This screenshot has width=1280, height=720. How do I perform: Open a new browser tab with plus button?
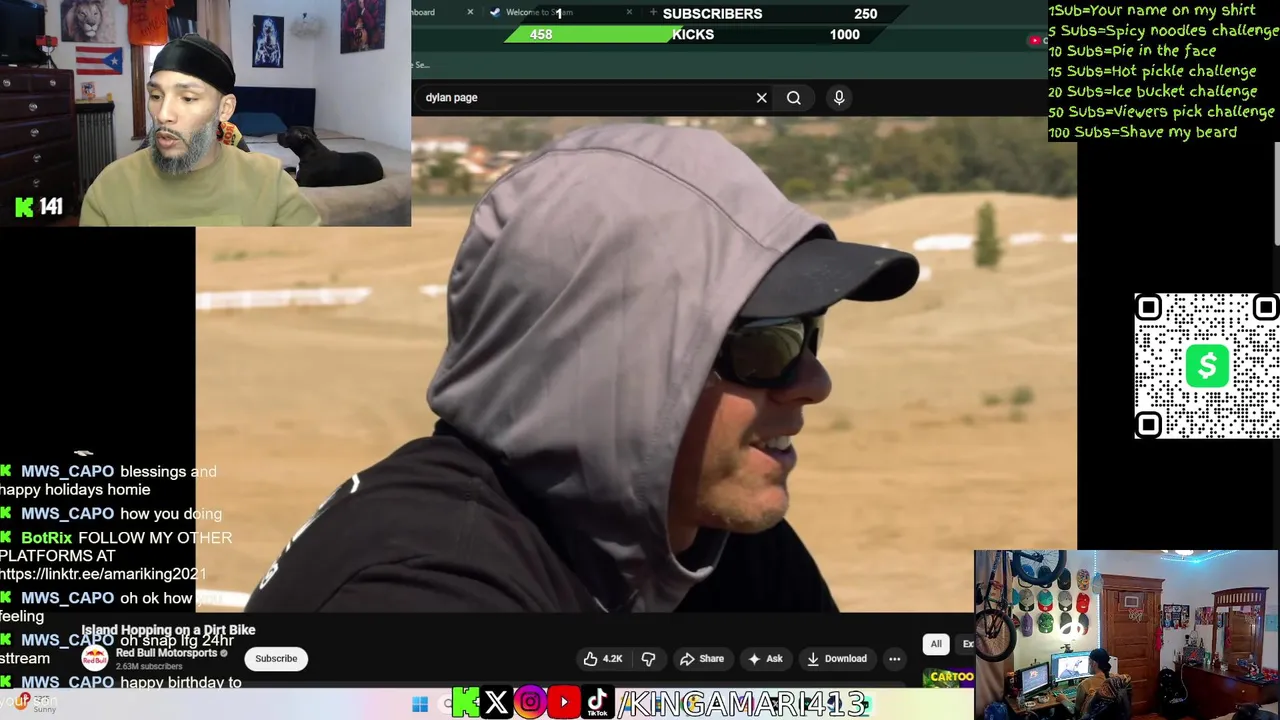(653, 12)
